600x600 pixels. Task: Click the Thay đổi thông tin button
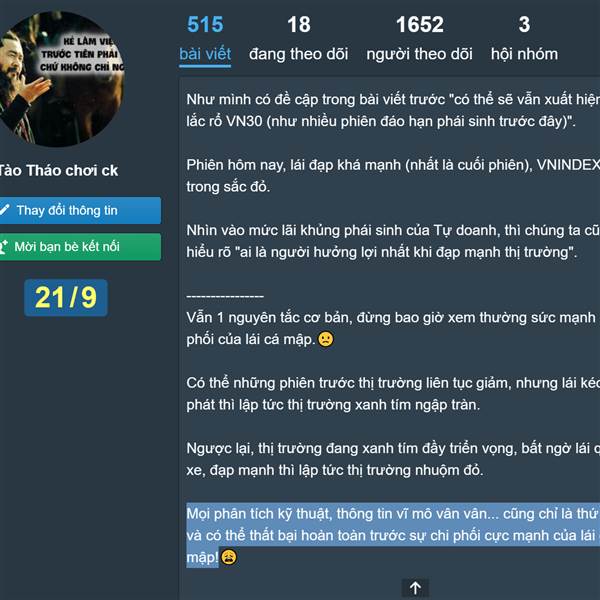point(80,210)
